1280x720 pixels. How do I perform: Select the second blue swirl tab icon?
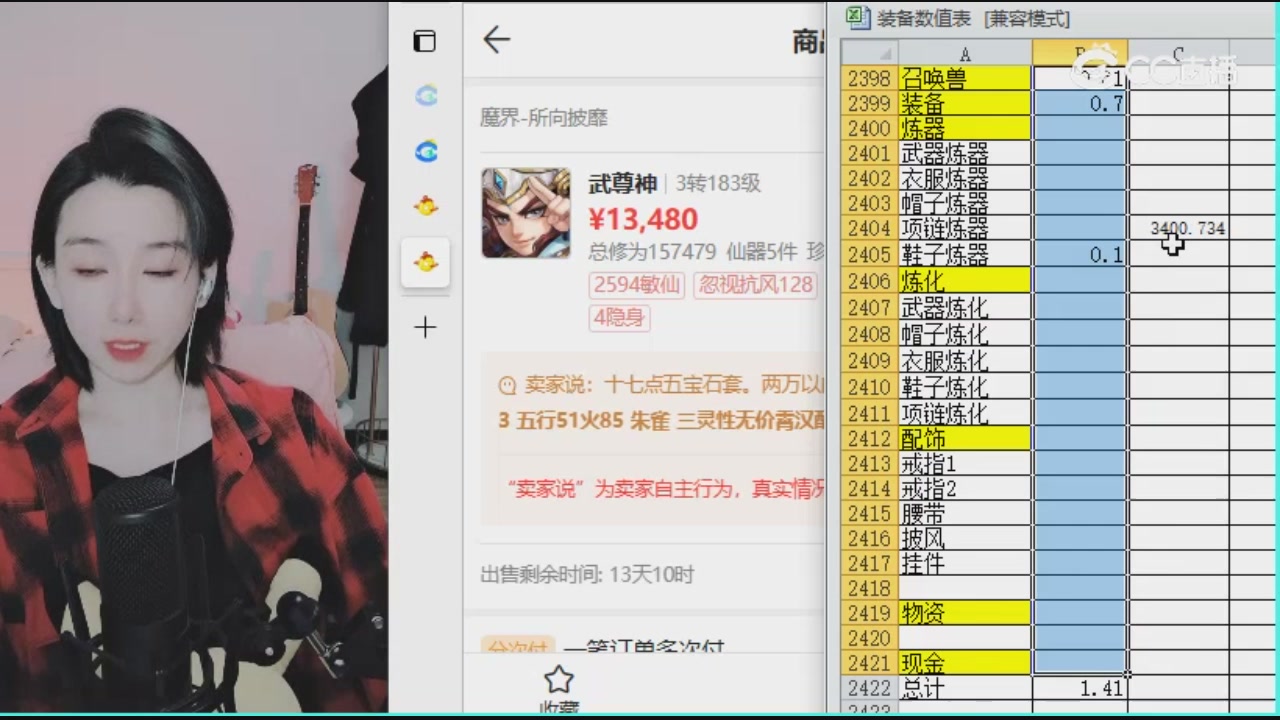[x=426, y=151]
